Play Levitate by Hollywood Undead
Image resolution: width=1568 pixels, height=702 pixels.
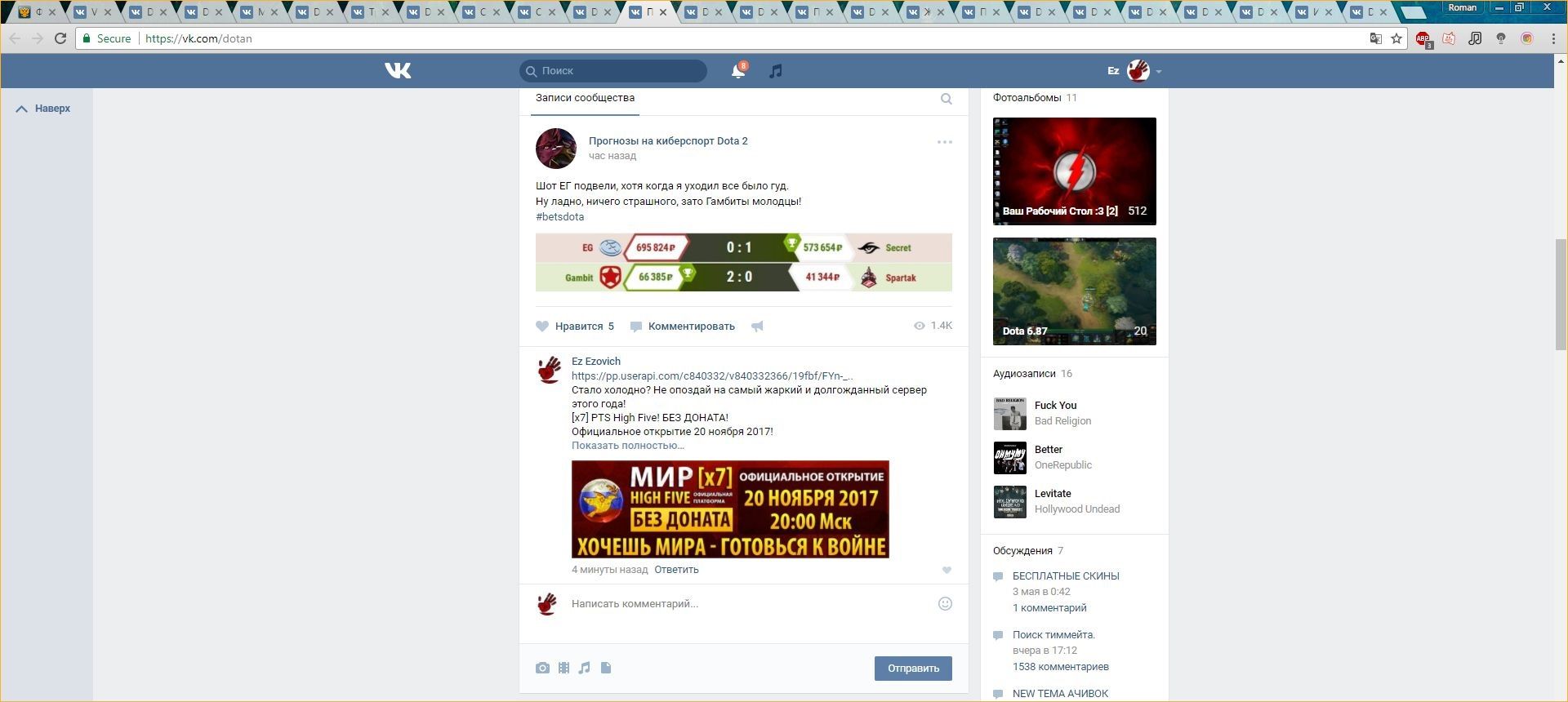(1010, 502)
